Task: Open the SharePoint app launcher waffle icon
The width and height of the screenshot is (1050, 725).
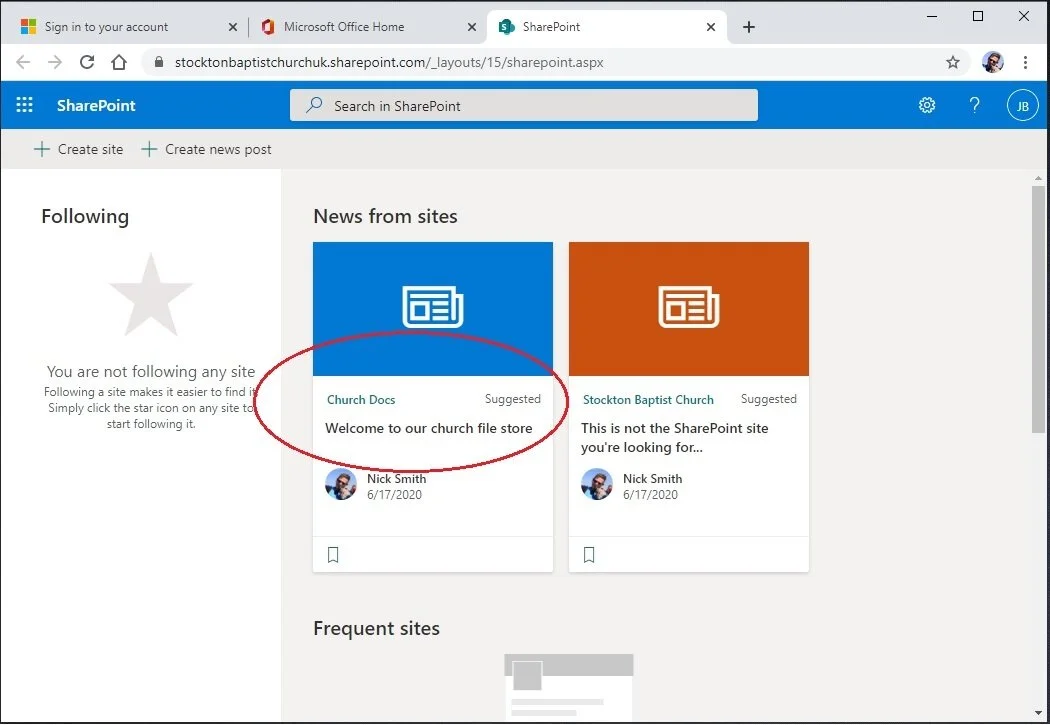Action: [24, 105]
